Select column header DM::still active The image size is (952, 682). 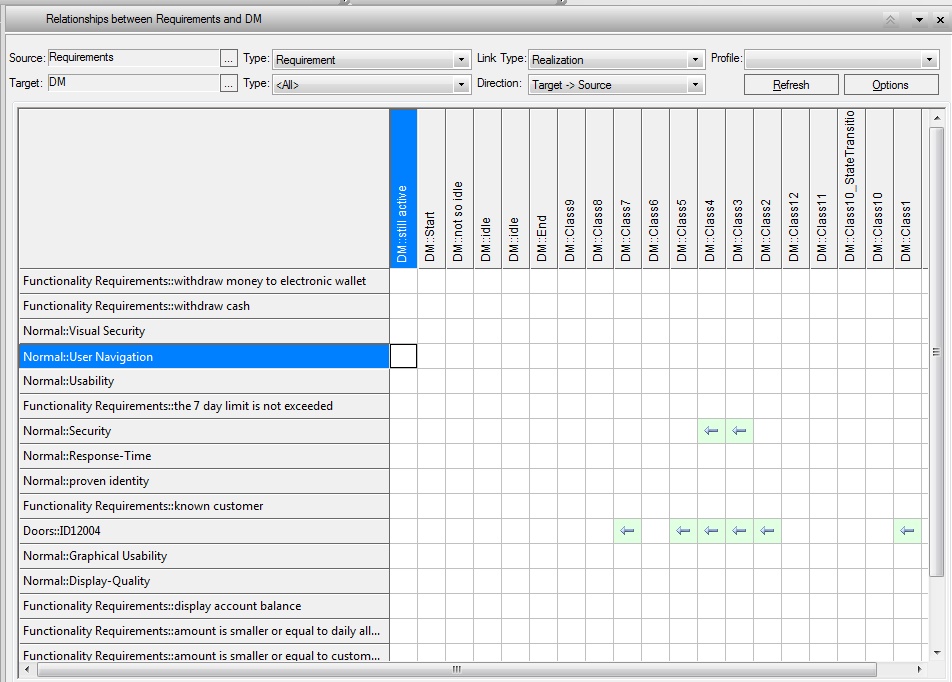(403, 188)
